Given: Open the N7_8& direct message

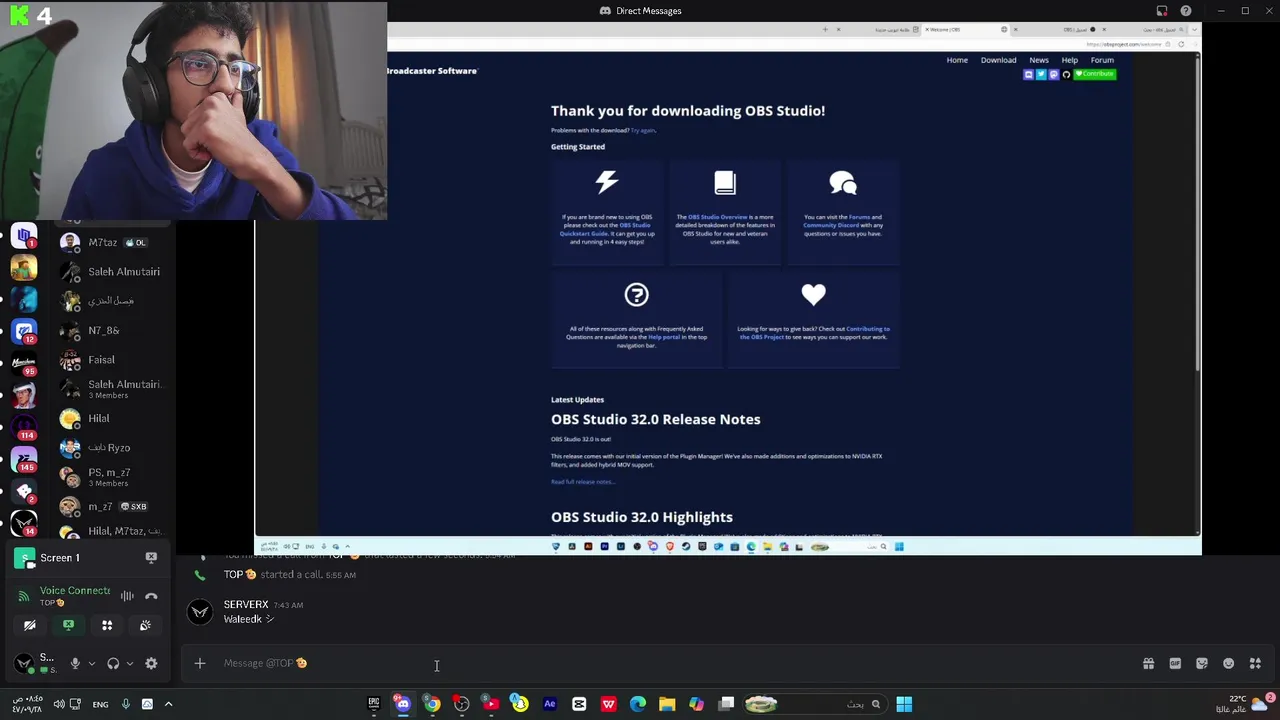Looking at the screenshot, I should coord(112,330).
